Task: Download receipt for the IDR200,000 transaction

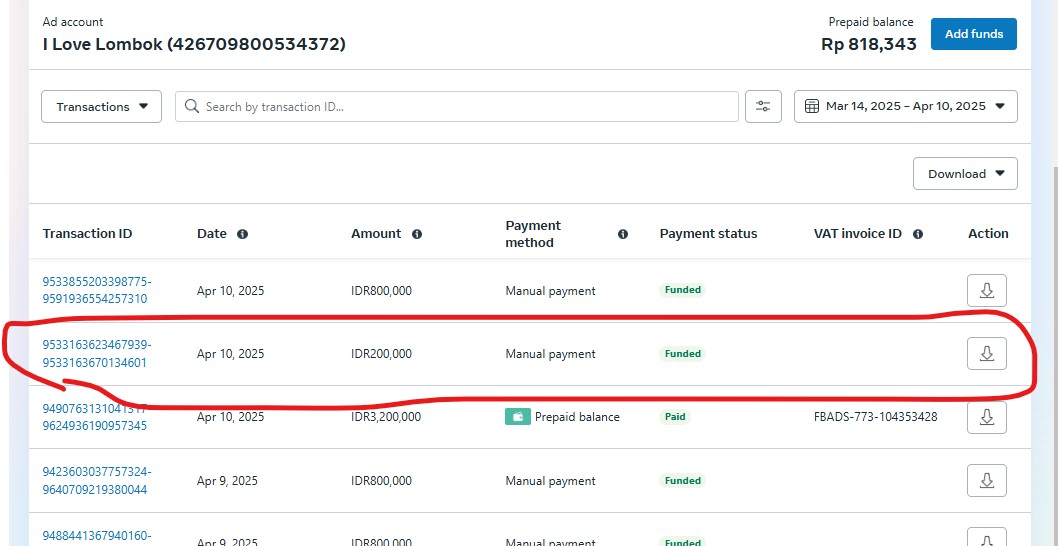Action: (x=986, y=353)
